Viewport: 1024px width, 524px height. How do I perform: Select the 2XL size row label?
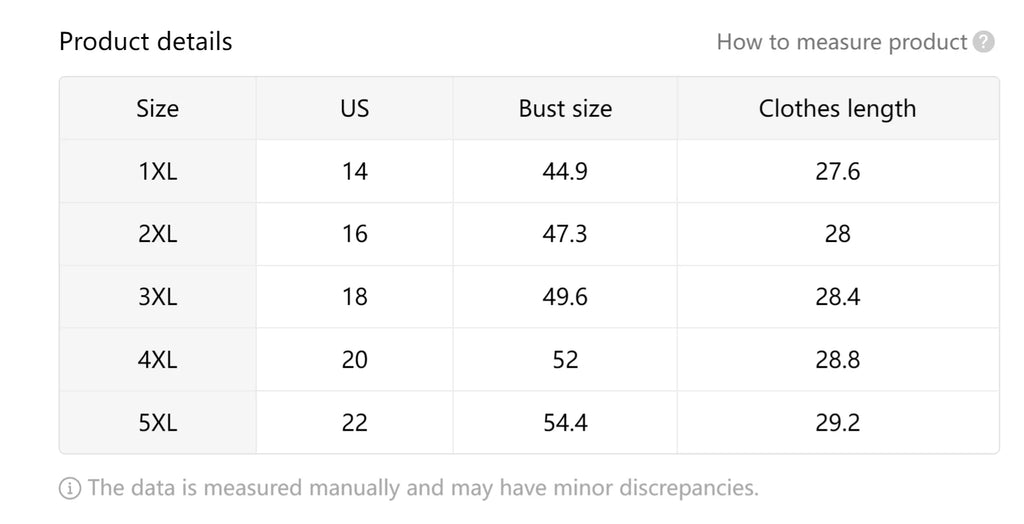[157, 234]
